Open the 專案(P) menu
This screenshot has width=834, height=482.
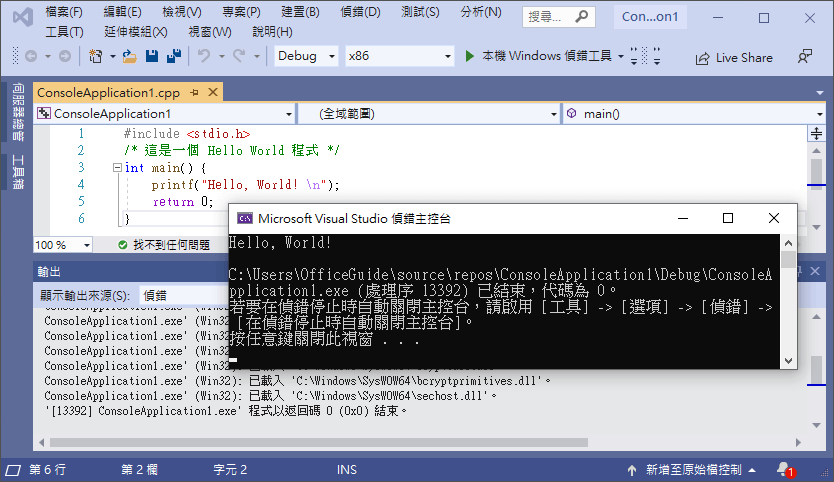(x=241, y=12)
